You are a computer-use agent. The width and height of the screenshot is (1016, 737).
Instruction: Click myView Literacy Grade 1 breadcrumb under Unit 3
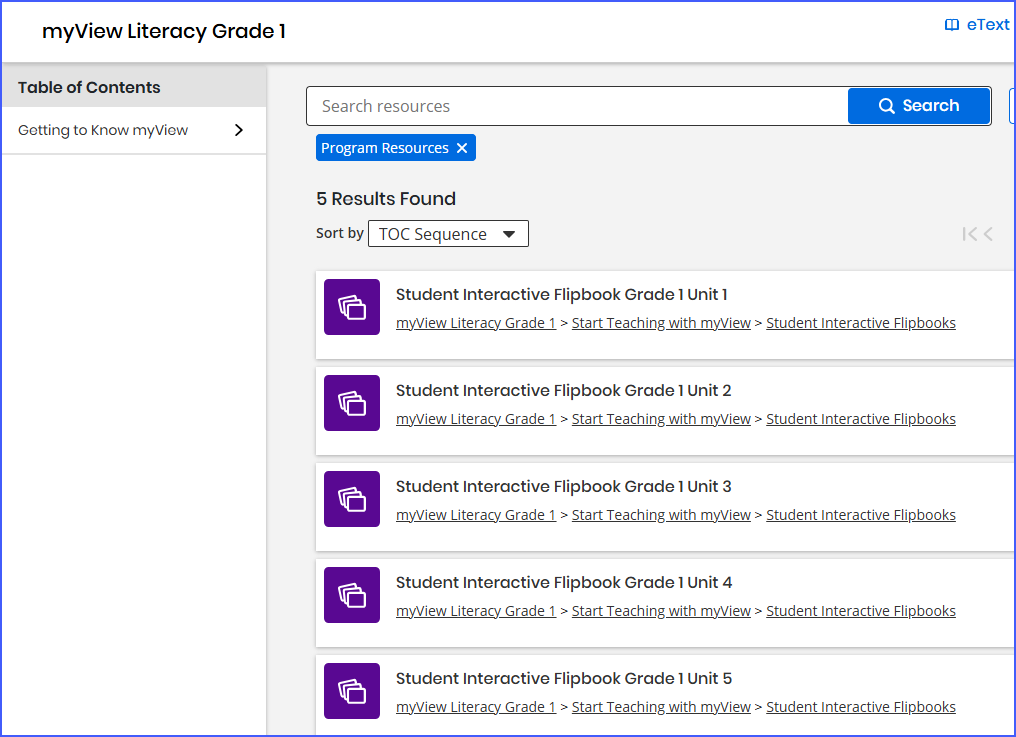click(476, 515)
